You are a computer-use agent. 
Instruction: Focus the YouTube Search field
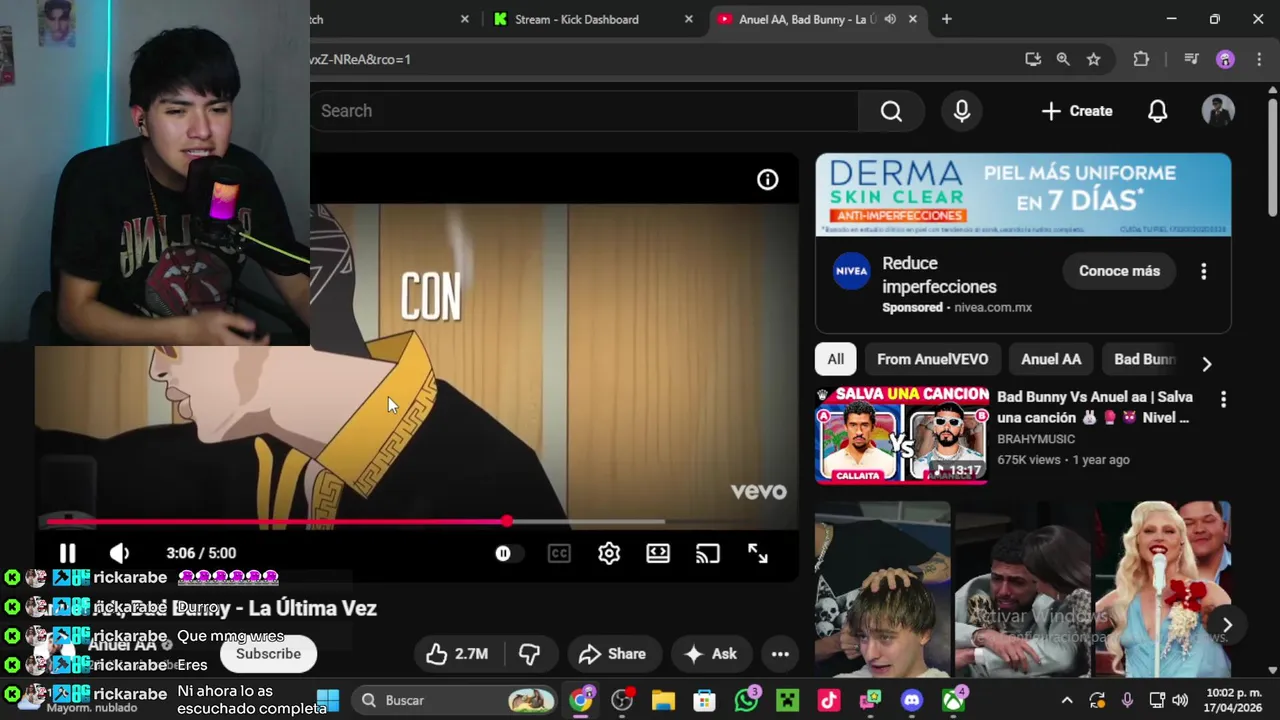coord(584,111)
